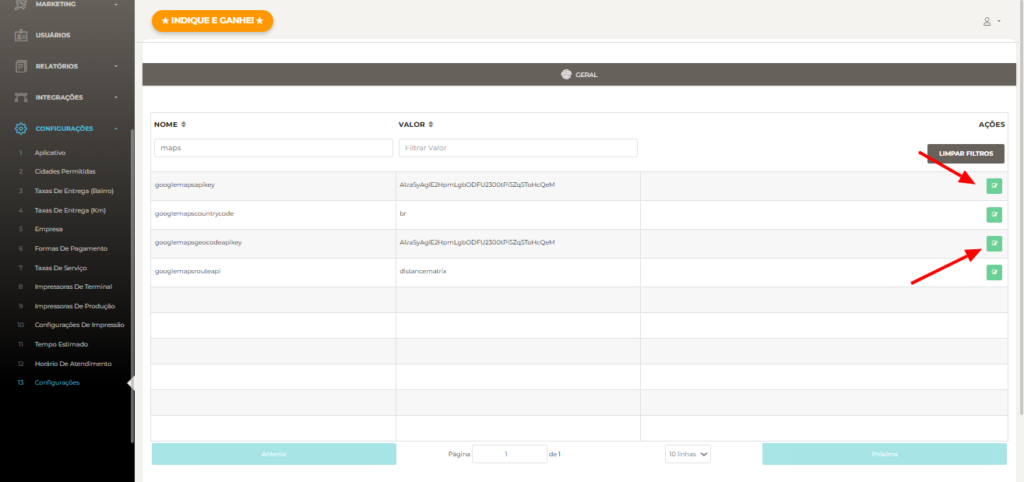Click edit icon for googlemapscountrycode row
Image resolution: width=1024 pixels, height=482 pixels.
(x=994, y=214)
